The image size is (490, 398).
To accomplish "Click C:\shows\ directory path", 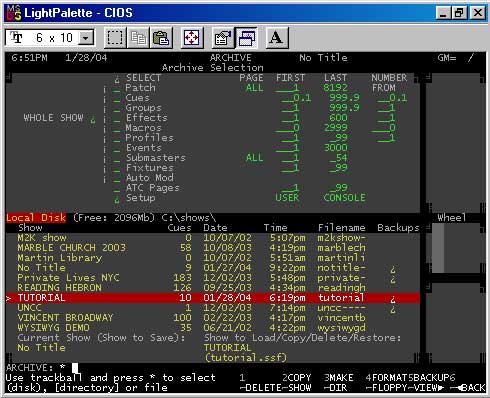I will [x=189, y=218].
